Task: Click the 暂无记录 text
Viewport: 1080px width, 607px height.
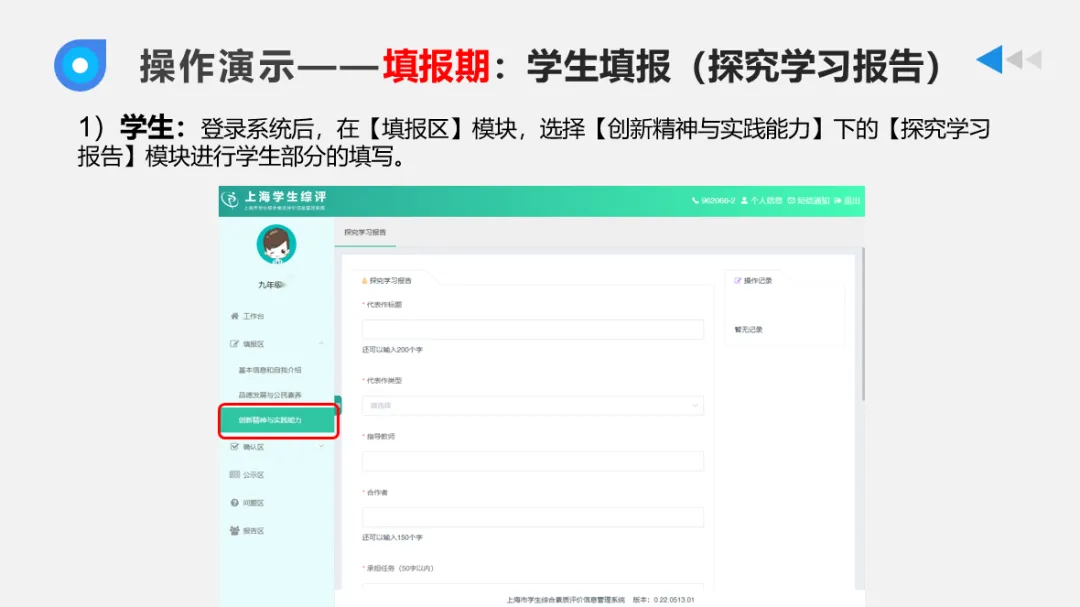Action: coord(748,330)
